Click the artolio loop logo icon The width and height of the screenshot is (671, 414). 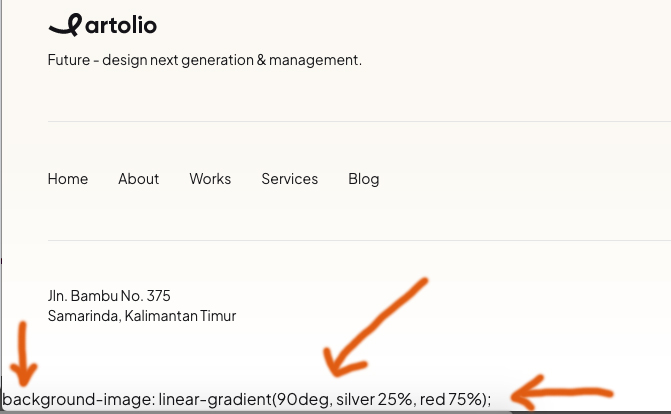(60, 25)
